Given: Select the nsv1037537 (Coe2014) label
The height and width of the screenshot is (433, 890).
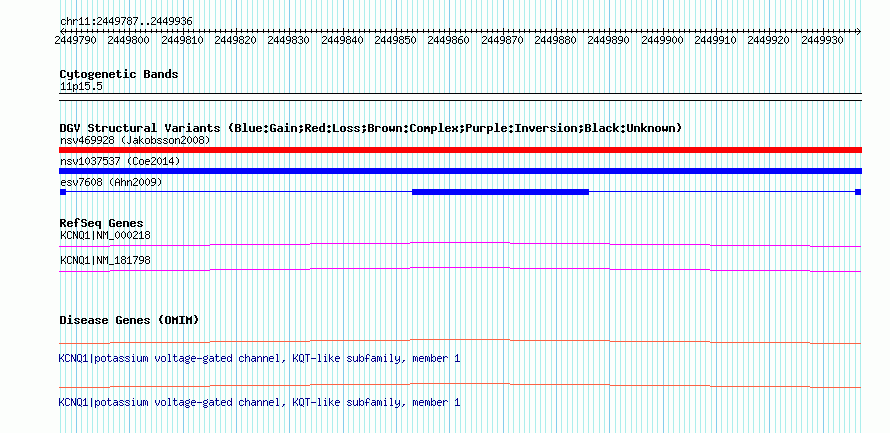Looking at the screenshot, I should [120, 161].
